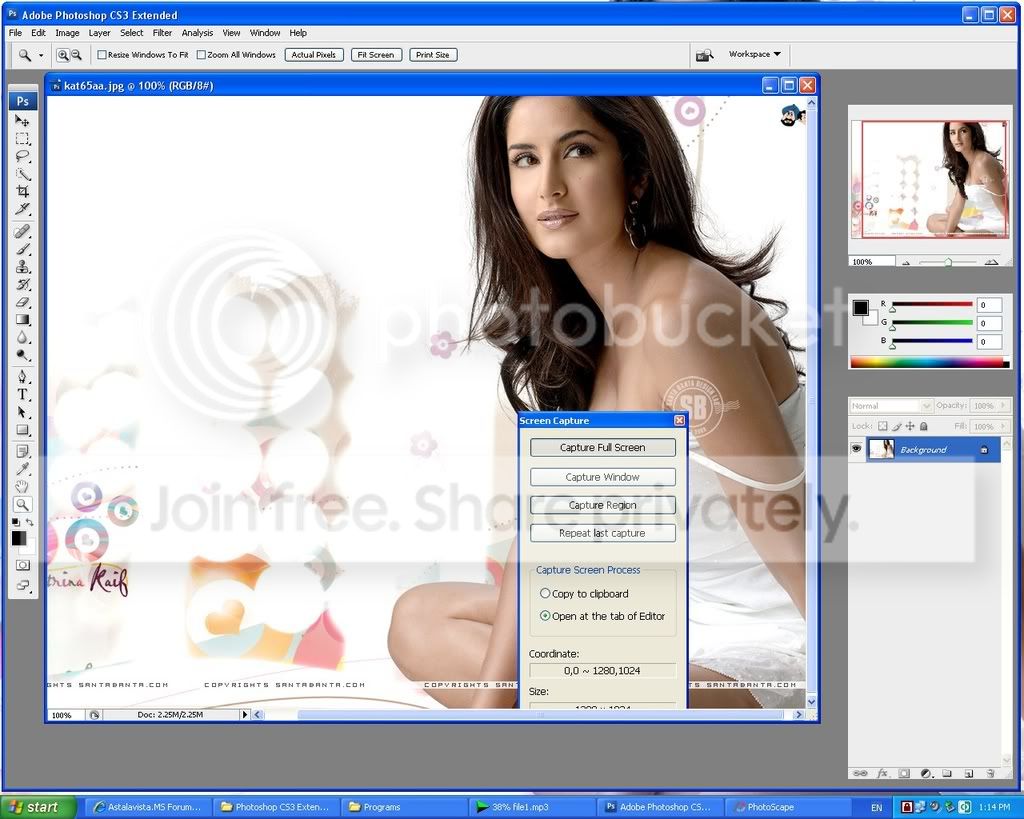
Task: Select the Move tool
Action: (22, 121)
